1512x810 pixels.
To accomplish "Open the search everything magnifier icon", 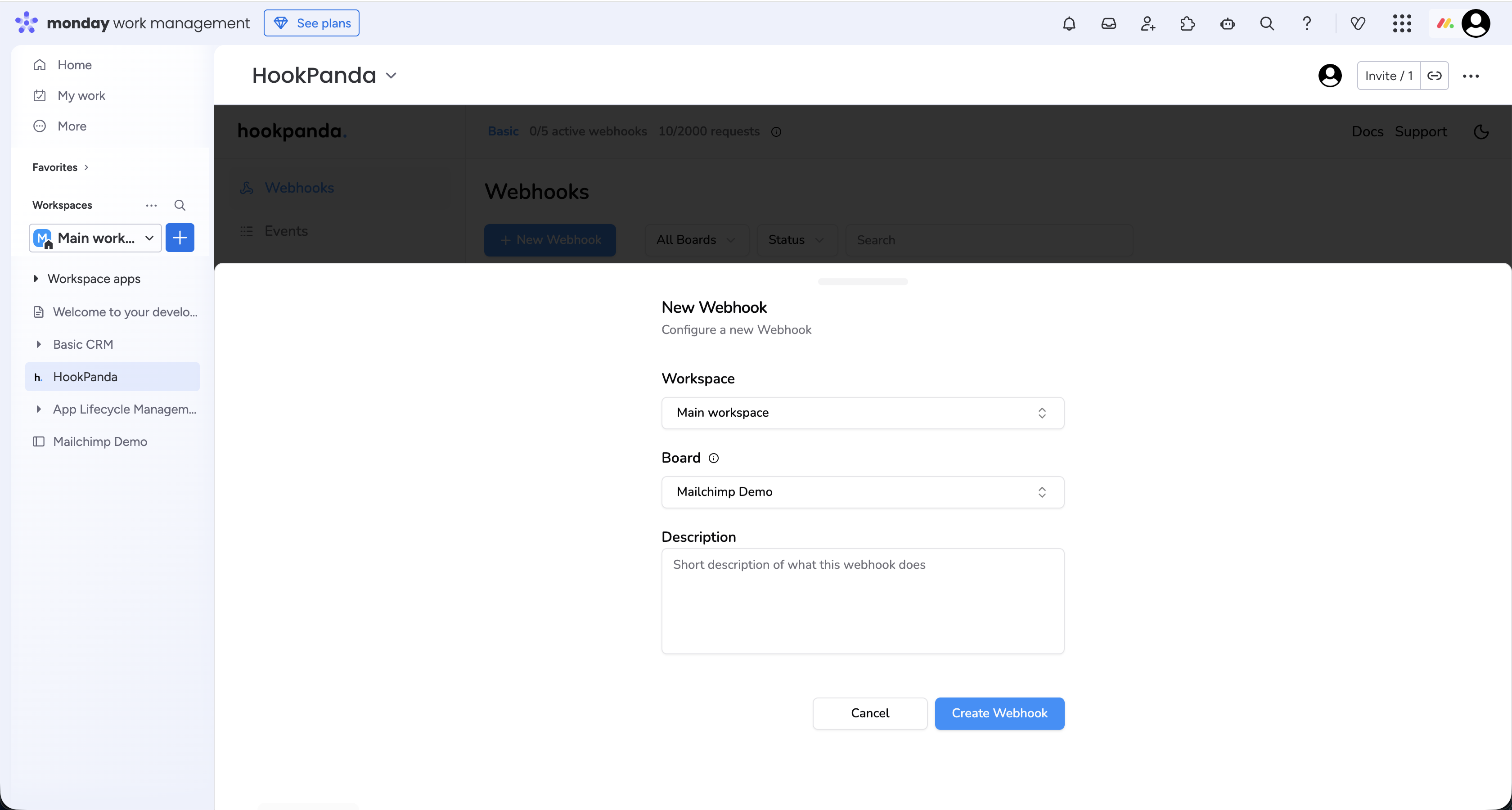I will [1267, 23].
